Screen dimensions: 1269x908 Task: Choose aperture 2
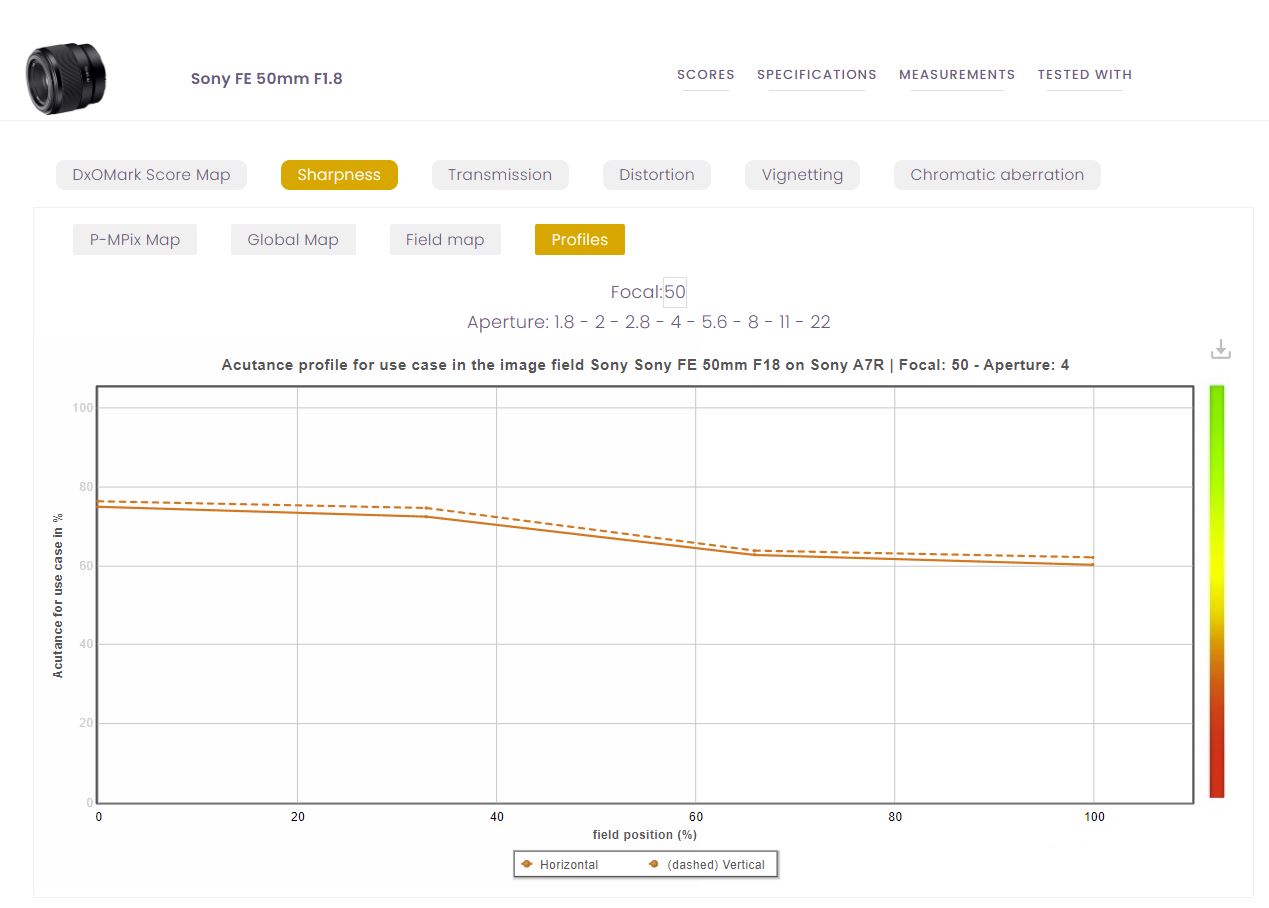pyautogui.click(x=602, y=322)
